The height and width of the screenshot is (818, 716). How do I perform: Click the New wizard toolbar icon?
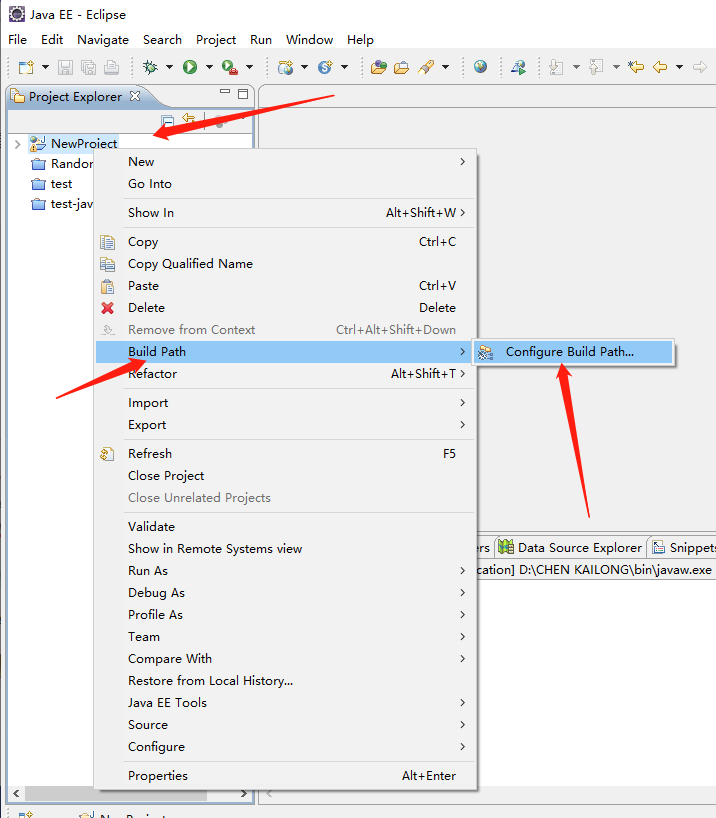click(x=25, y=67)
